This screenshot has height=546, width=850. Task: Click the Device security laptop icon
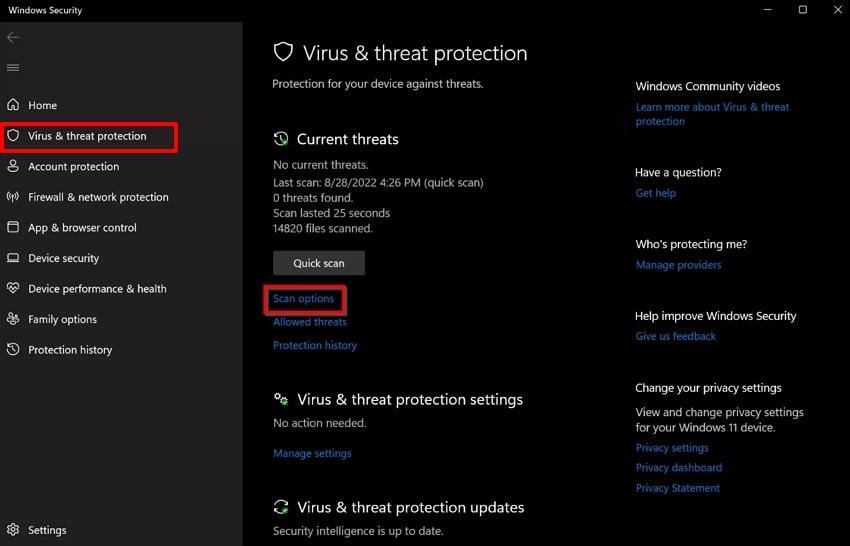[x=13, y=258]
